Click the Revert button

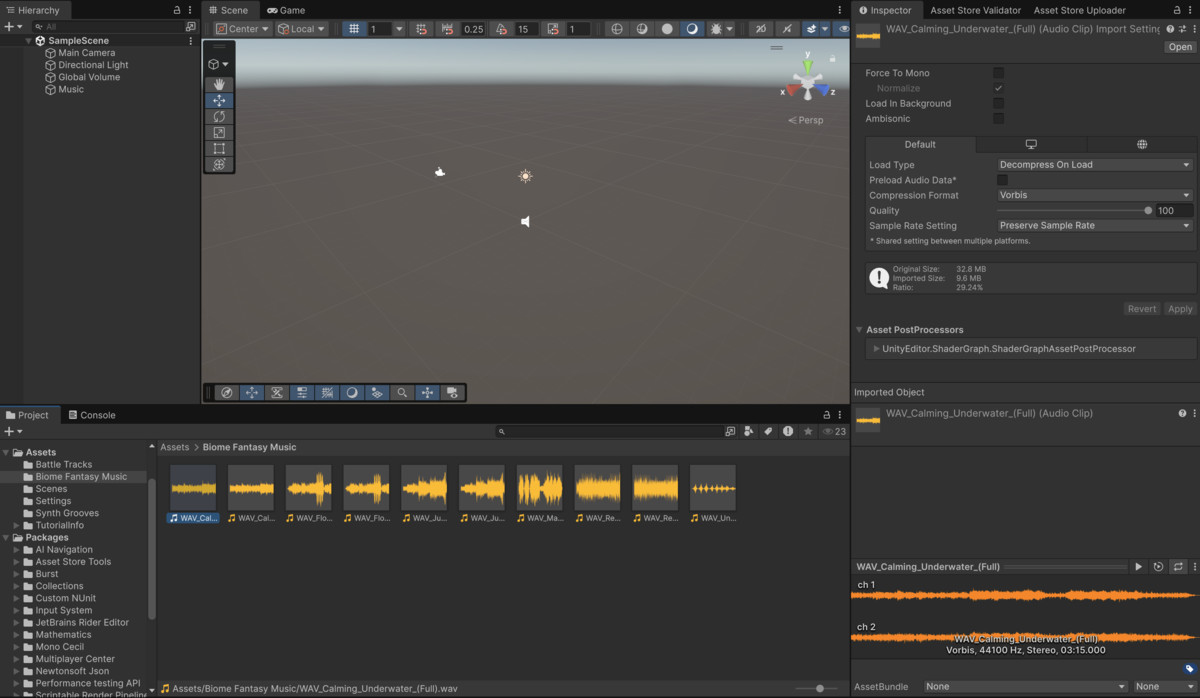pyautogui.click(x=1142, y=309)
